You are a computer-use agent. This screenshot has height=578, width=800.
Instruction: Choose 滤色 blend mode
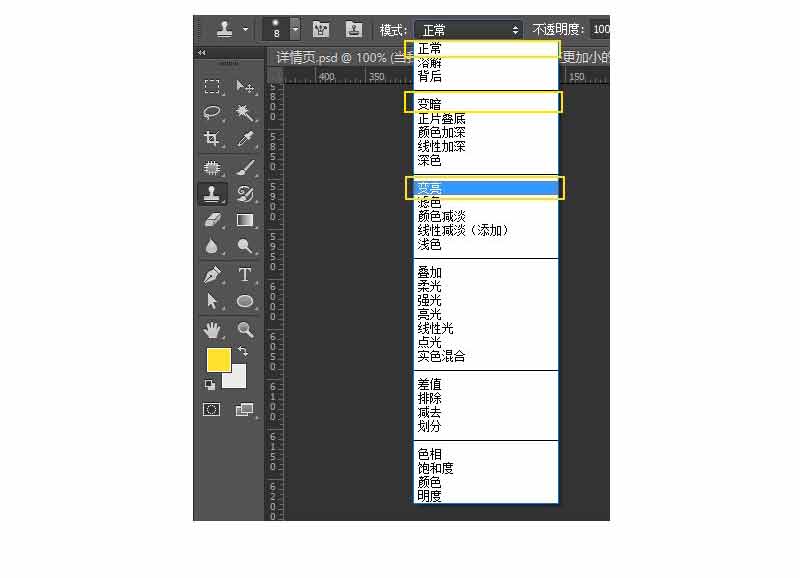coord(486,203)
